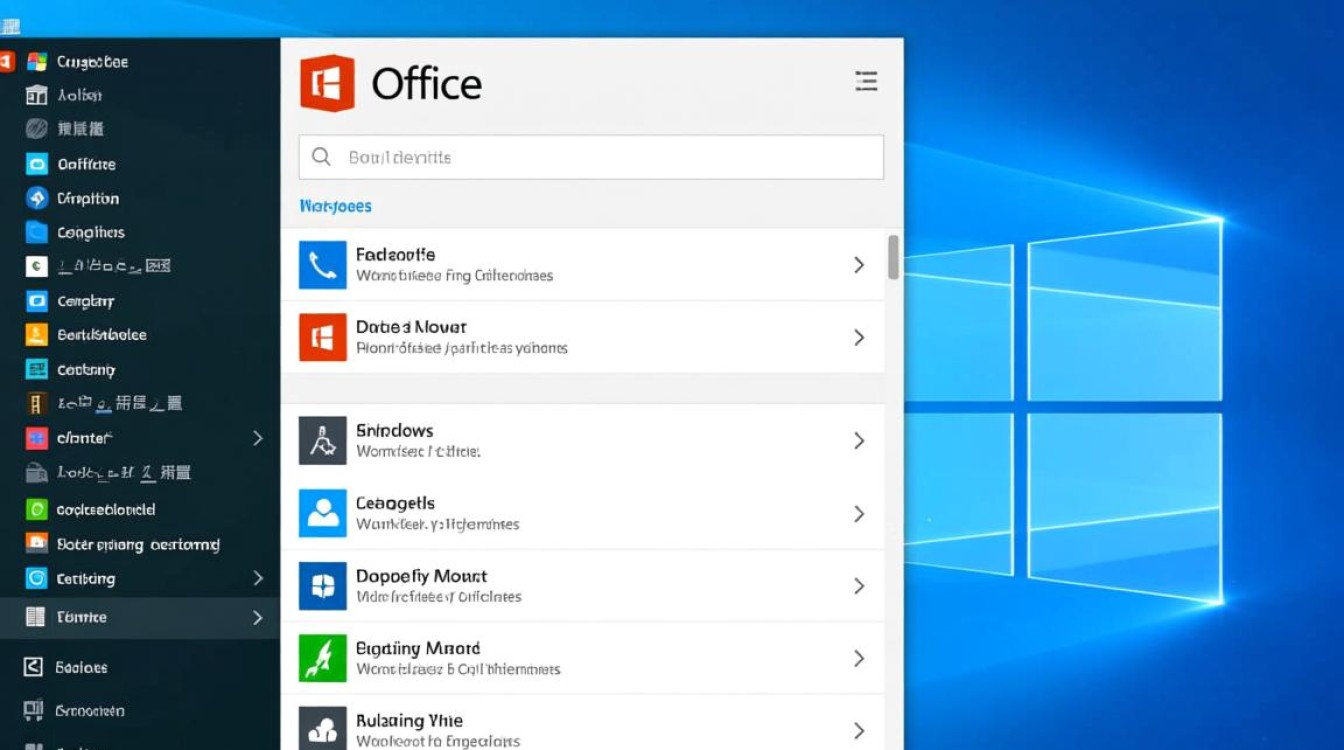Viewport: 1344px width, 750px height.
Task: Click the 'Bulaging Vhie' row title
Action: pos(410,720)
